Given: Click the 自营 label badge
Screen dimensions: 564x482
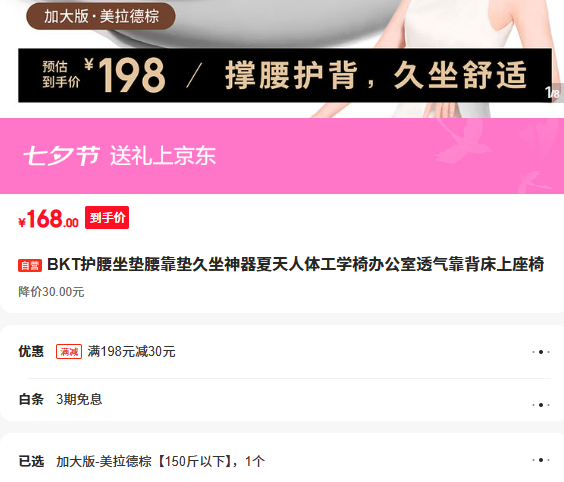Looking at the screenshot, I should pyautogui.click(x=30, y=265).
